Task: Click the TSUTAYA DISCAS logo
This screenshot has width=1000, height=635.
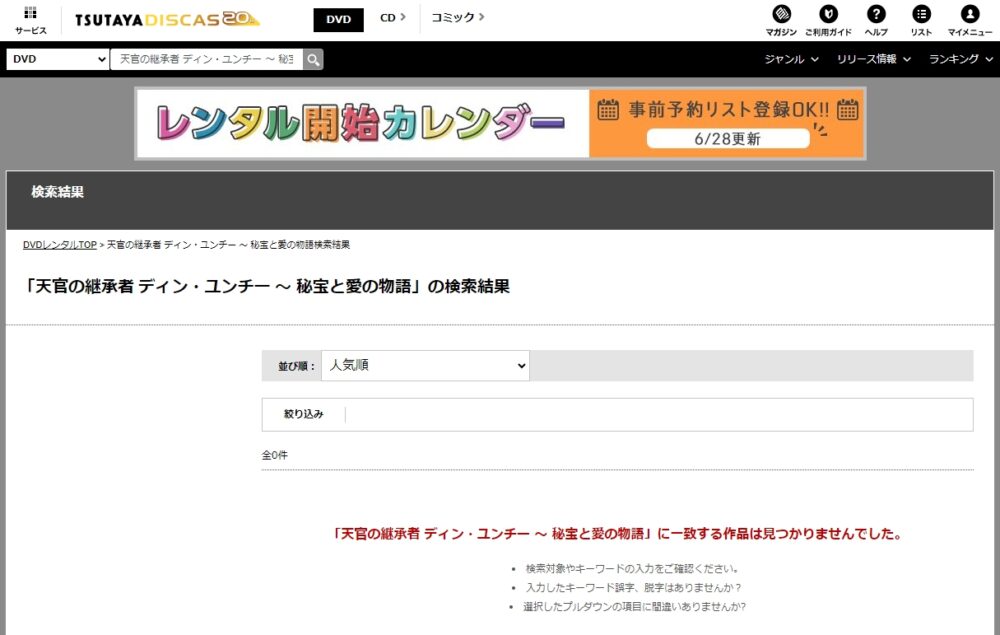Action: pyautogui.click(x=166, y=18)
